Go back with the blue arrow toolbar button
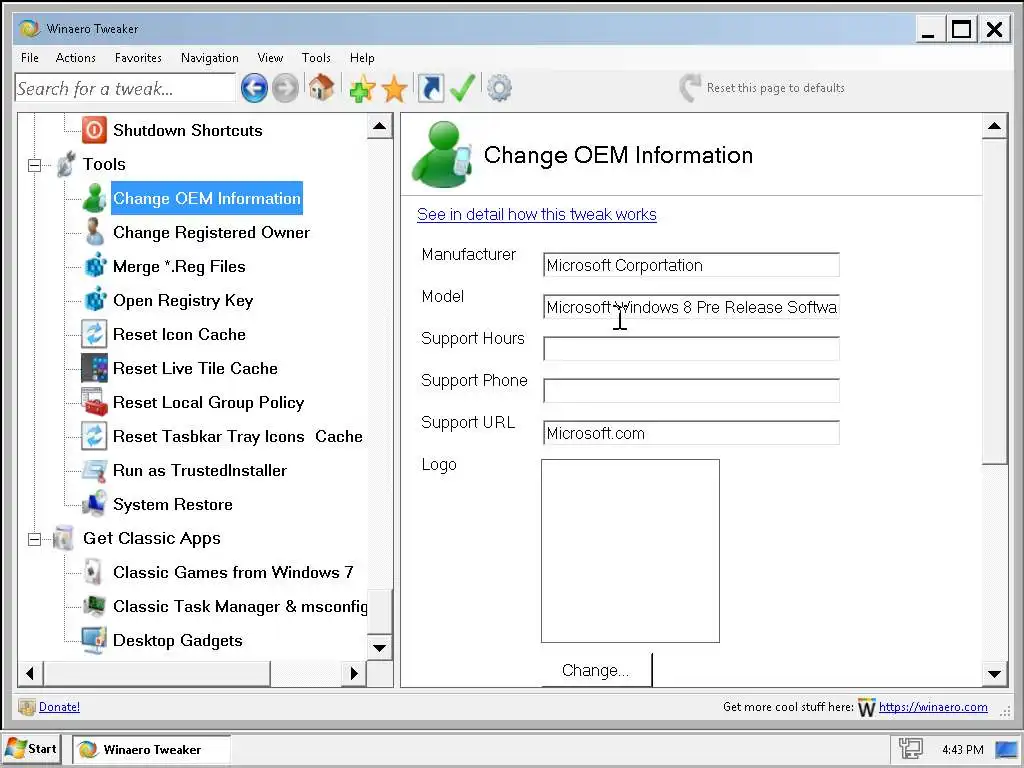This screenshot has width=1024, height=768. [x=254, y=88]
